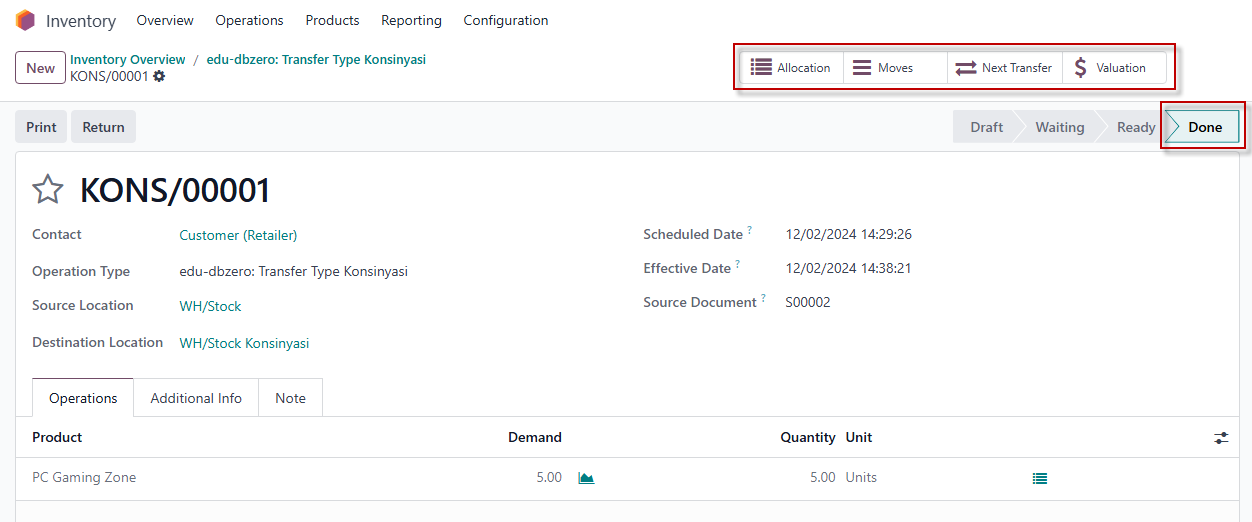Screen dimensions: 1252x522
Task: Open the Moves smart button
Action: [883, 68]
